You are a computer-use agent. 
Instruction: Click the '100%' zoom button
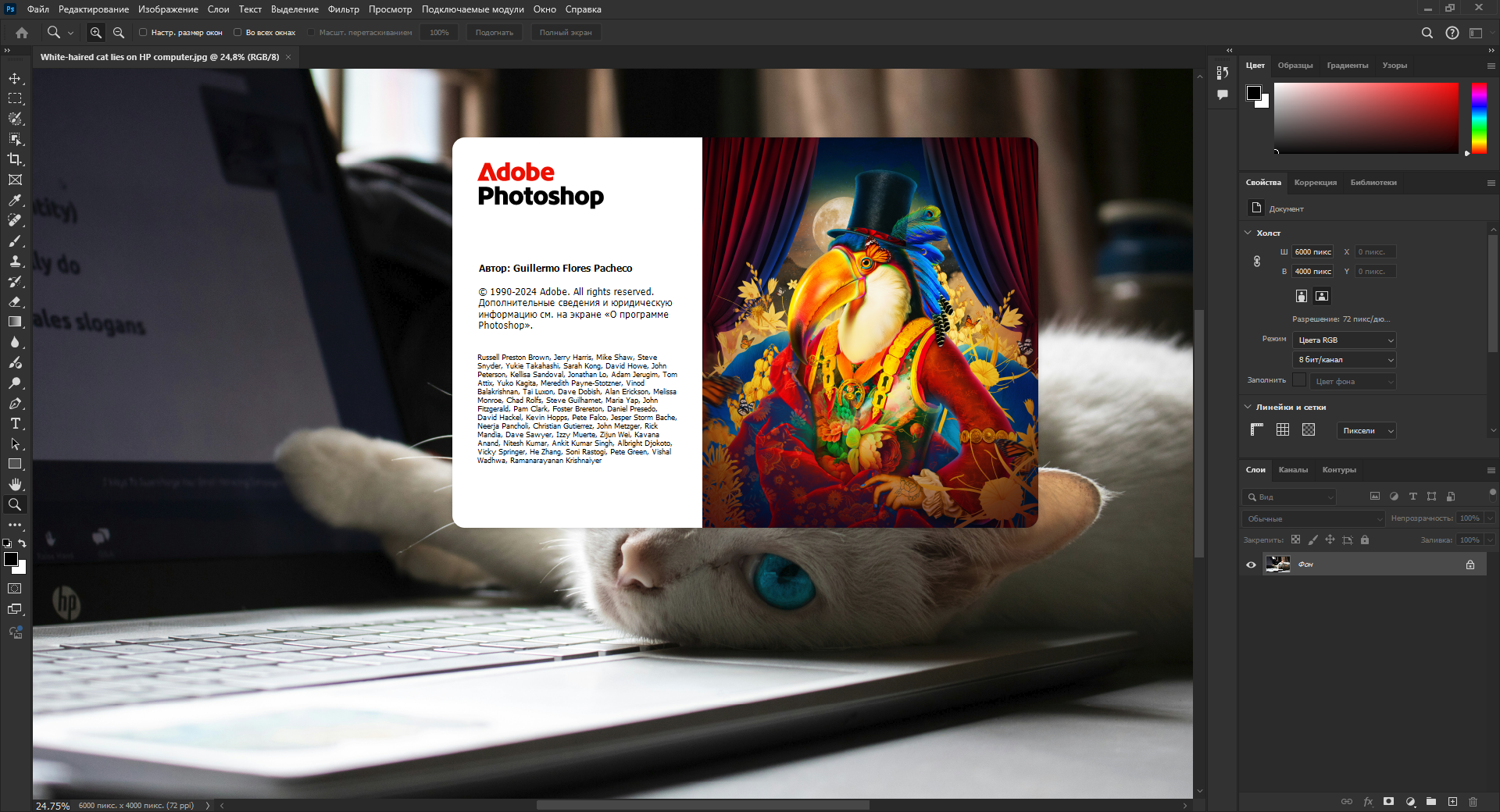439,33
